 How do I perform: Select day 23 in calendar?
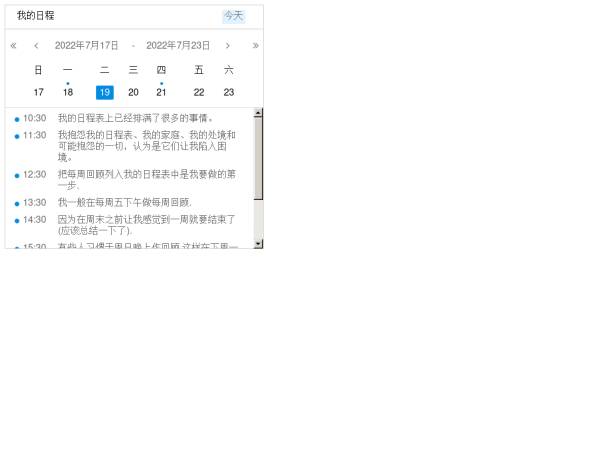[x=228, y=92]
